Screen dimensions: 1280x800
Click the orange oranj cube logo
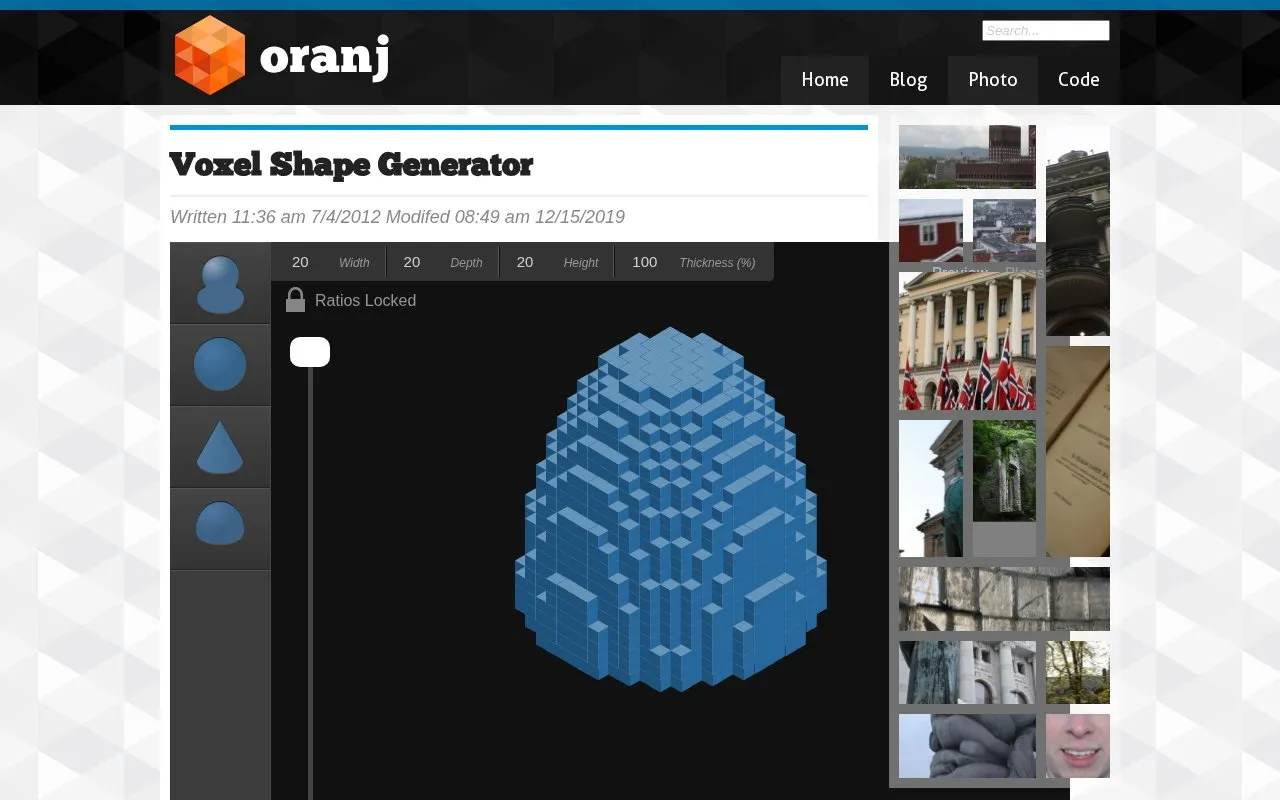point(210,55)
